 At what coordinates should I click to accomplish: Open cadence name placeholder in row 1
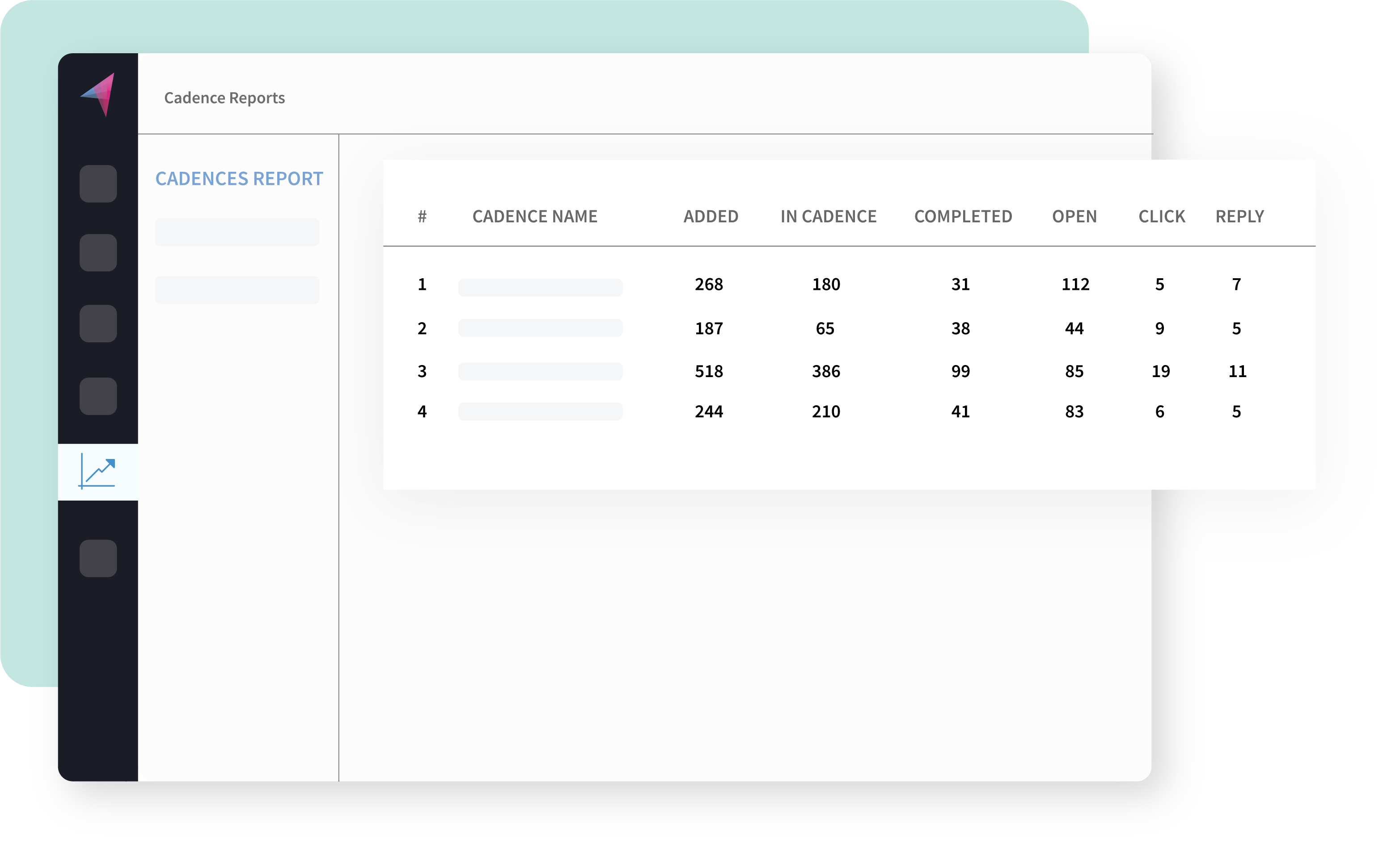[540, 288]
